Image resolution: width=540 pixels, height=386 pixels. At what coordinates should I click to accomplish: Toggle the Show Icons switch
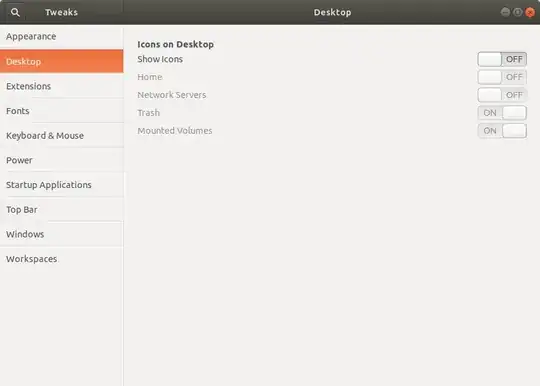502,59
